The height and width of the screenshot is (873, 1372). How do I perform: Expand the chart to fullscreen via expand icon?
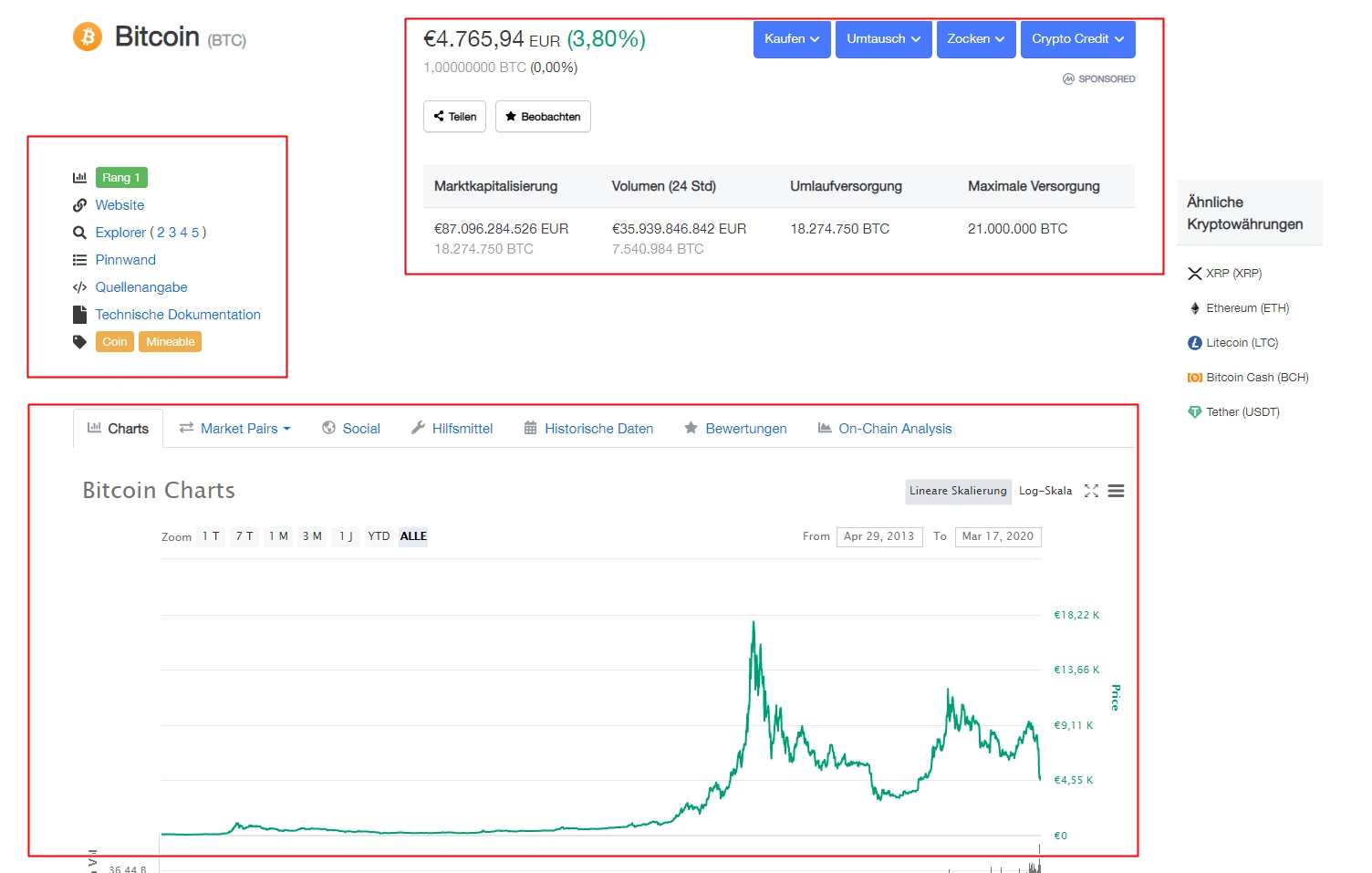(x=1091, y=491)
